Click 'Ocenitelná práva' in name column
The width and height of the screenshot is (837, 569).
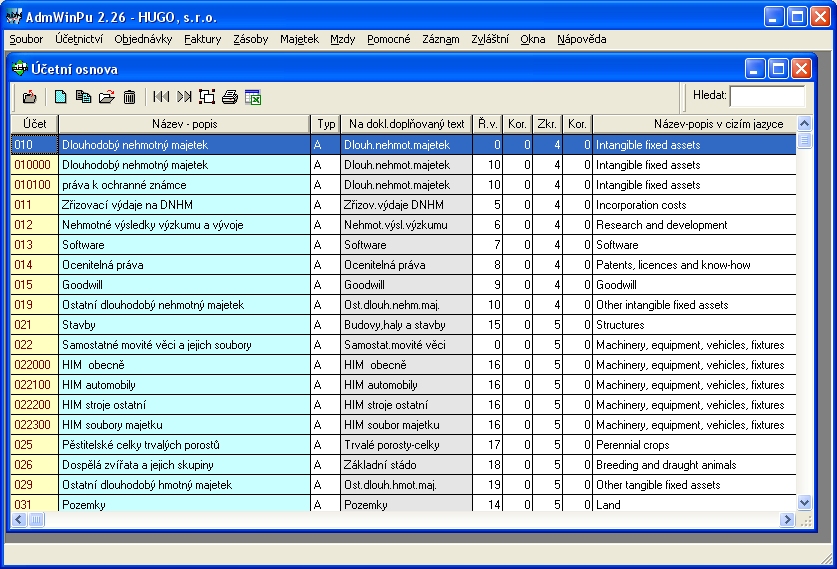coord(184,265)
